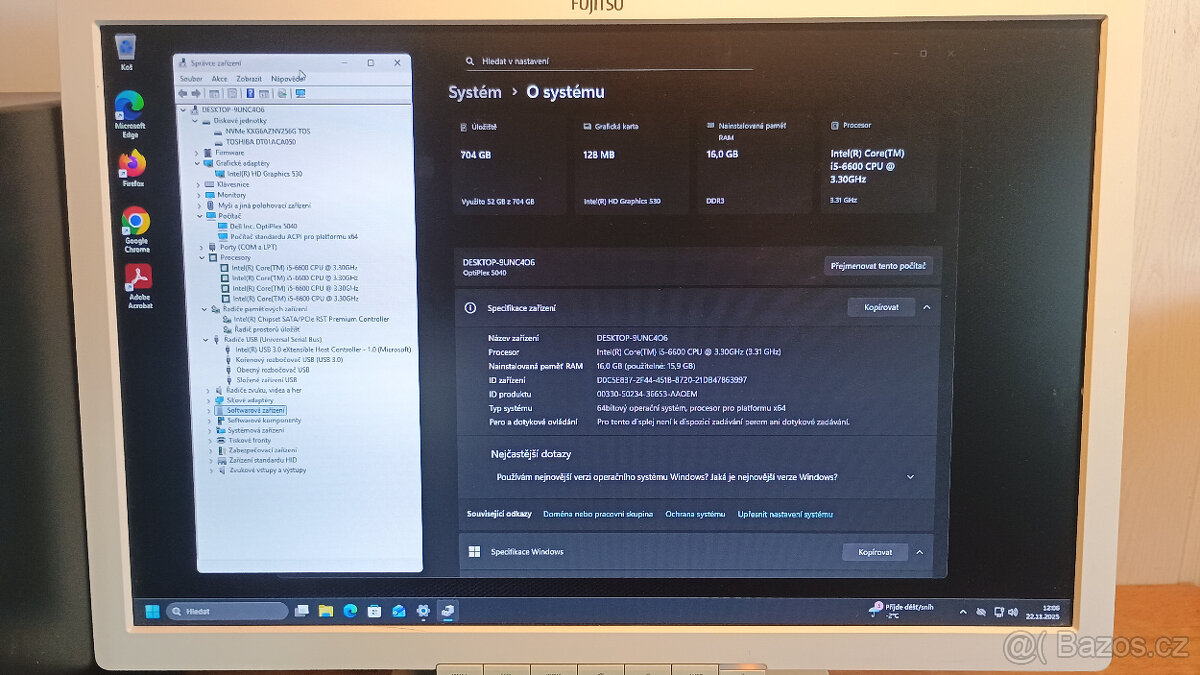Click the Properties toolbar icon in Device Manager
1200x675 pixels.
(232, 93)
